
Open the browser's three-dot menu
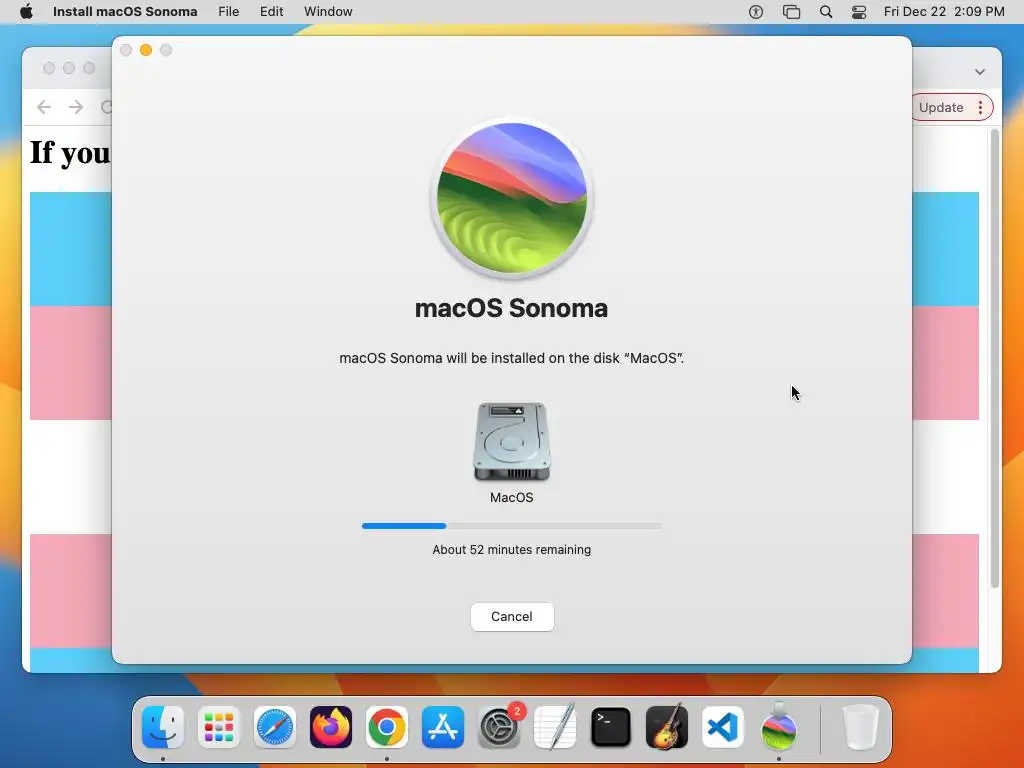(x=980, y=108)
